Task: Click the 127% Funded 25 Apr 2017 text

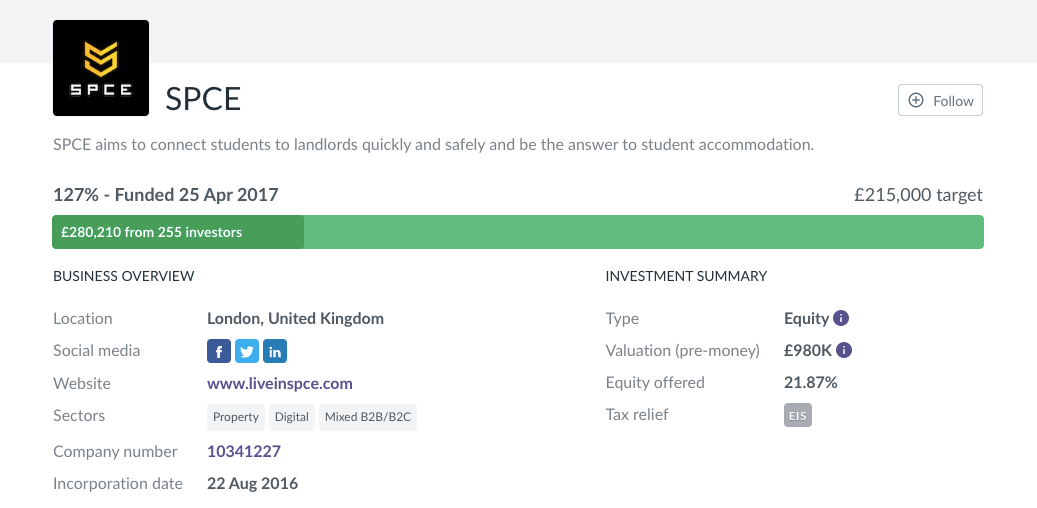Action: (166, 195)
